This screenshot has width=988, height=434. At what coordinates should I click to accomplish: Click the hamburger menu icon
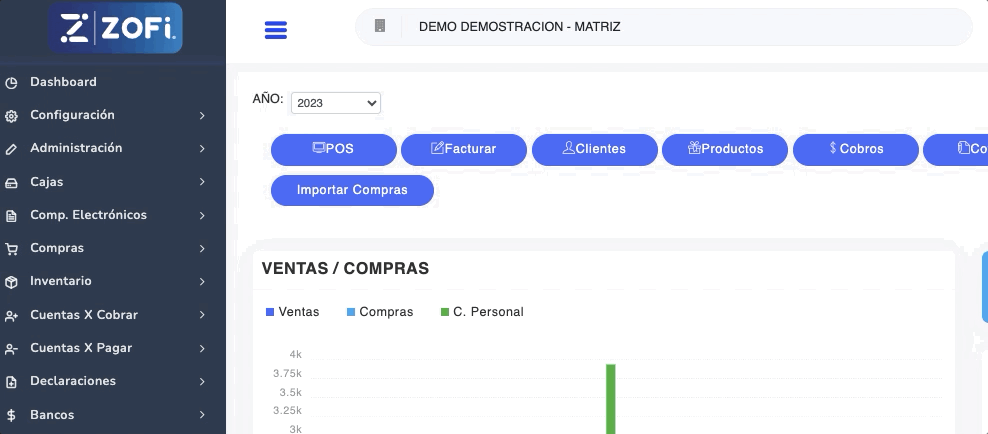click(276, 30)
